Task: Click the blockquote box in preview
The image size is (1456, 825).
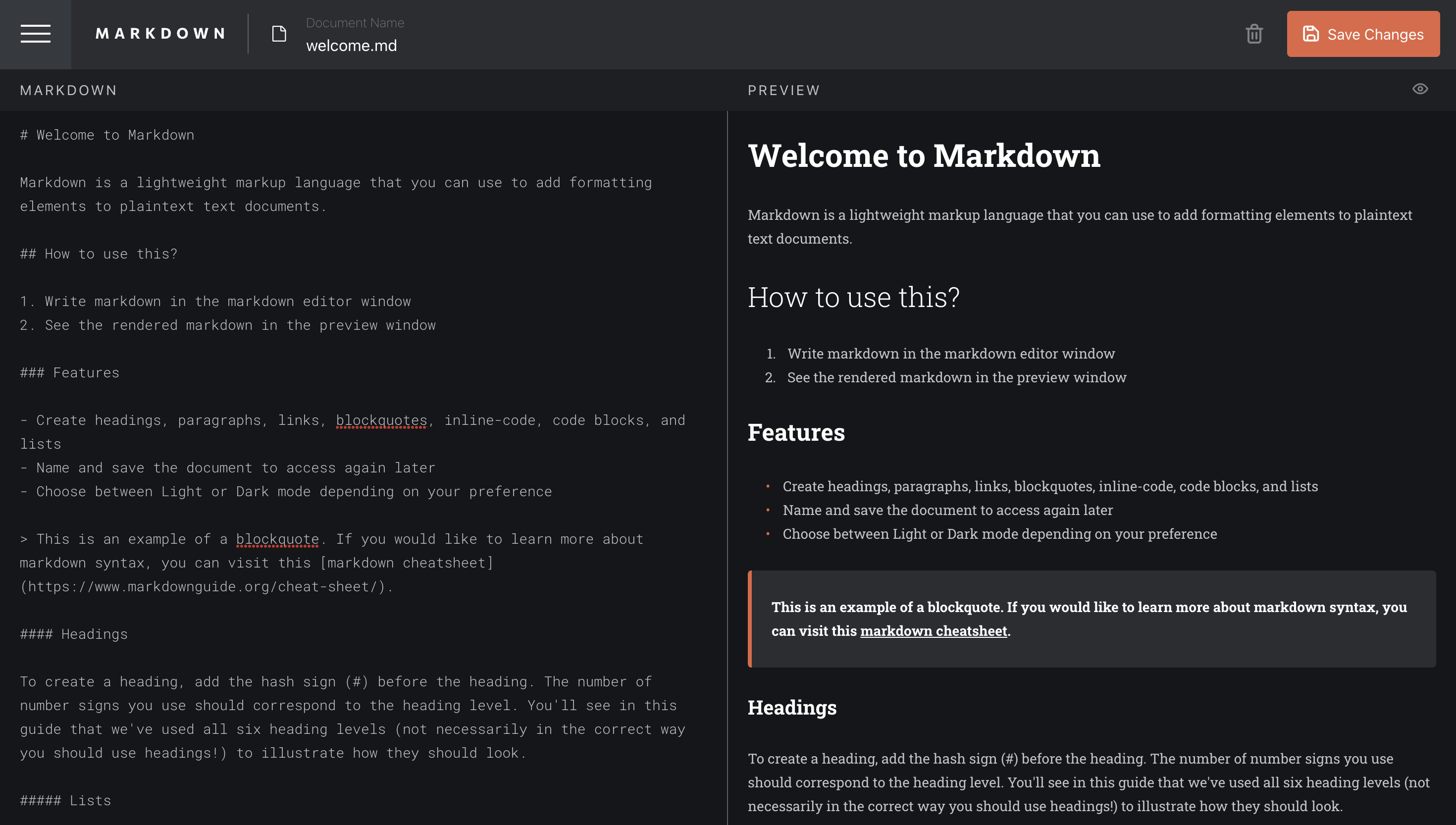Action: point(1091,619)
